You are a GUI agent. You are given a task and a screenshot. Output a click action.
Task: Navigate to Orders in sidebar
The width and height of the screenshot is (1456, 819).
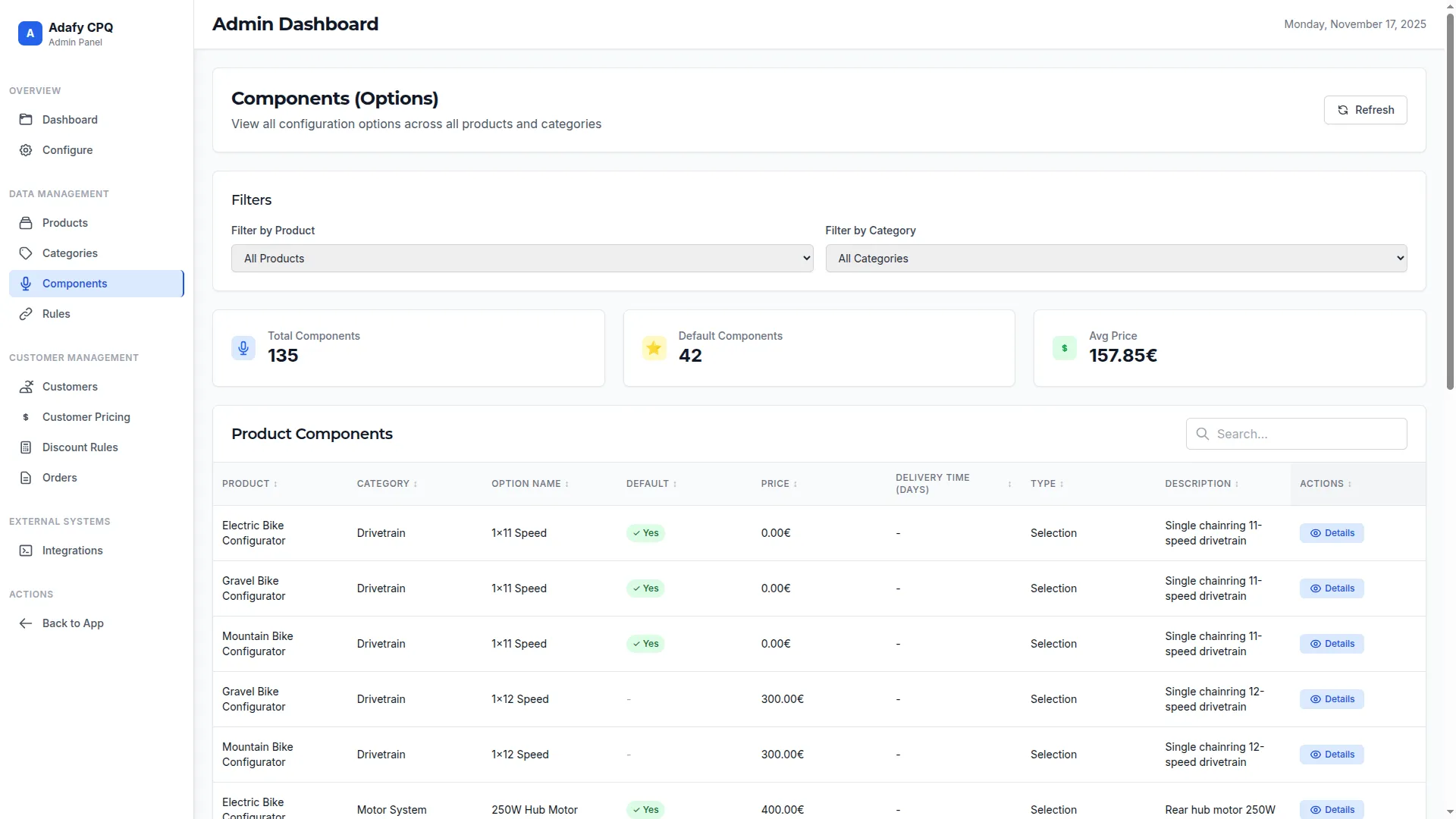point(59,478)
